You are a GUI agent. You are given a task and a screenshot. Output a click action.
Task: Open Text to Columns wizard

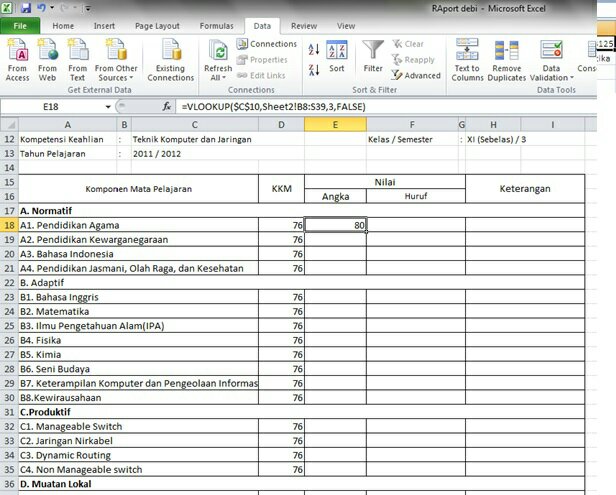(467, 59)
